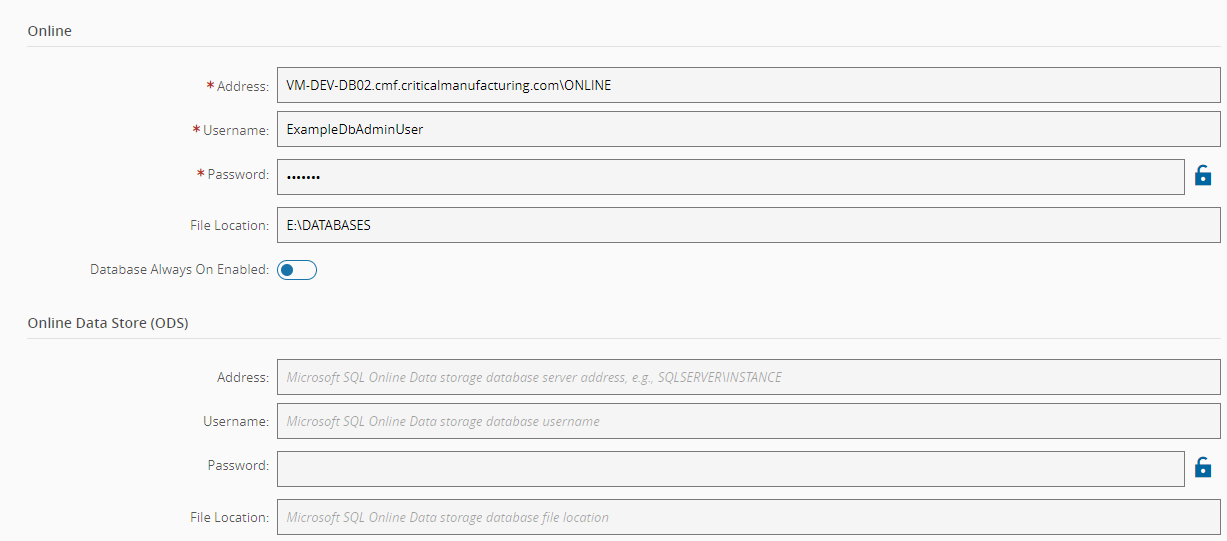Image resolution: width=1227 pixels, height=541 pixels.
Task: Click the Online section heading
Action: 49,31
